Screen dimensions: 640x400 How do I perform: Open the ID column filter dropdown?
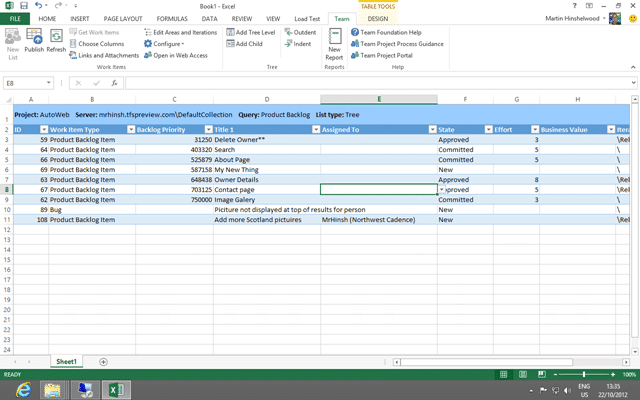[44, 129]
